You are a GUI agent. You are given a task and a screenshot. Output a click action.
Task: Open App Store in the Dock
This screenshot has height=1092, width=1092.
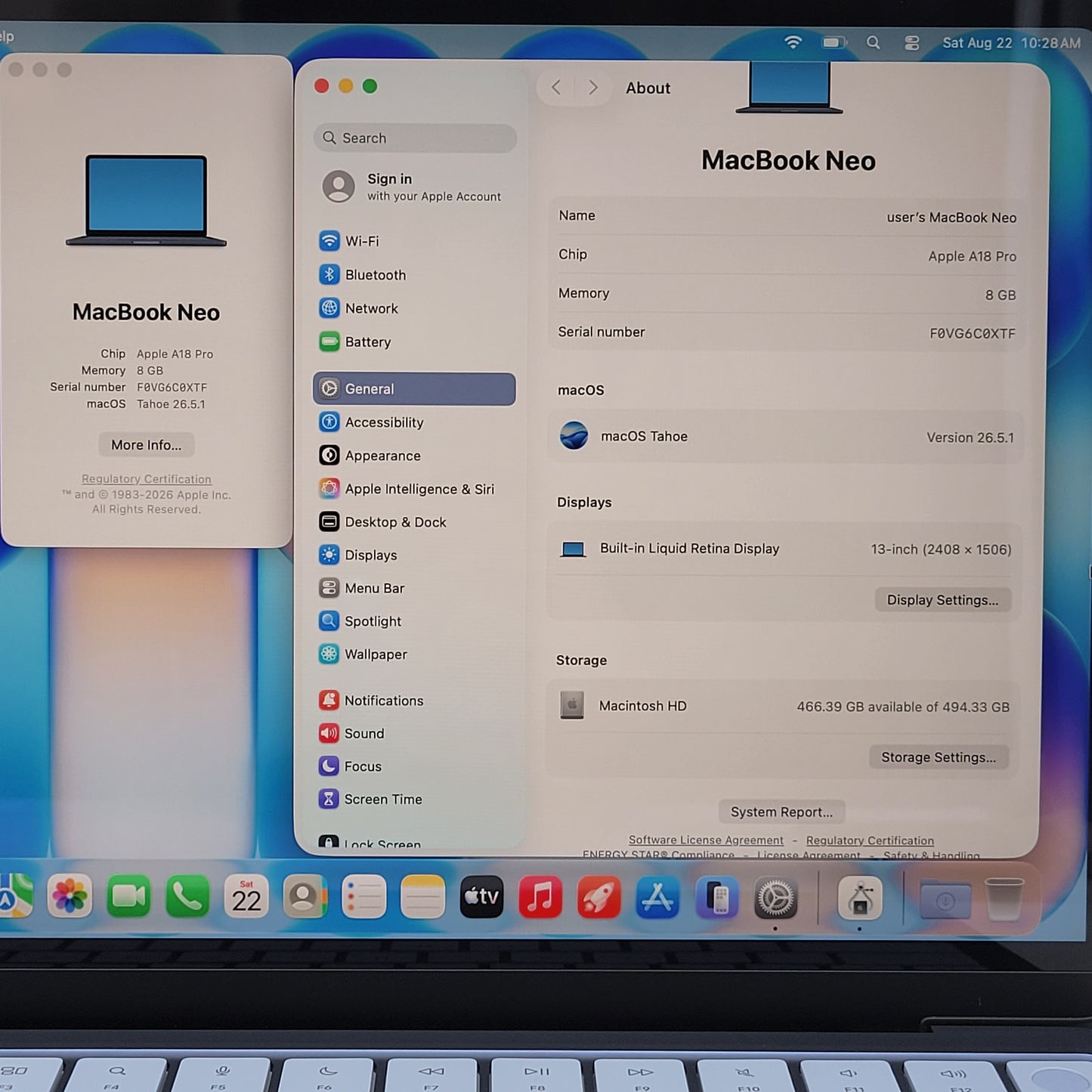[657, 897]
